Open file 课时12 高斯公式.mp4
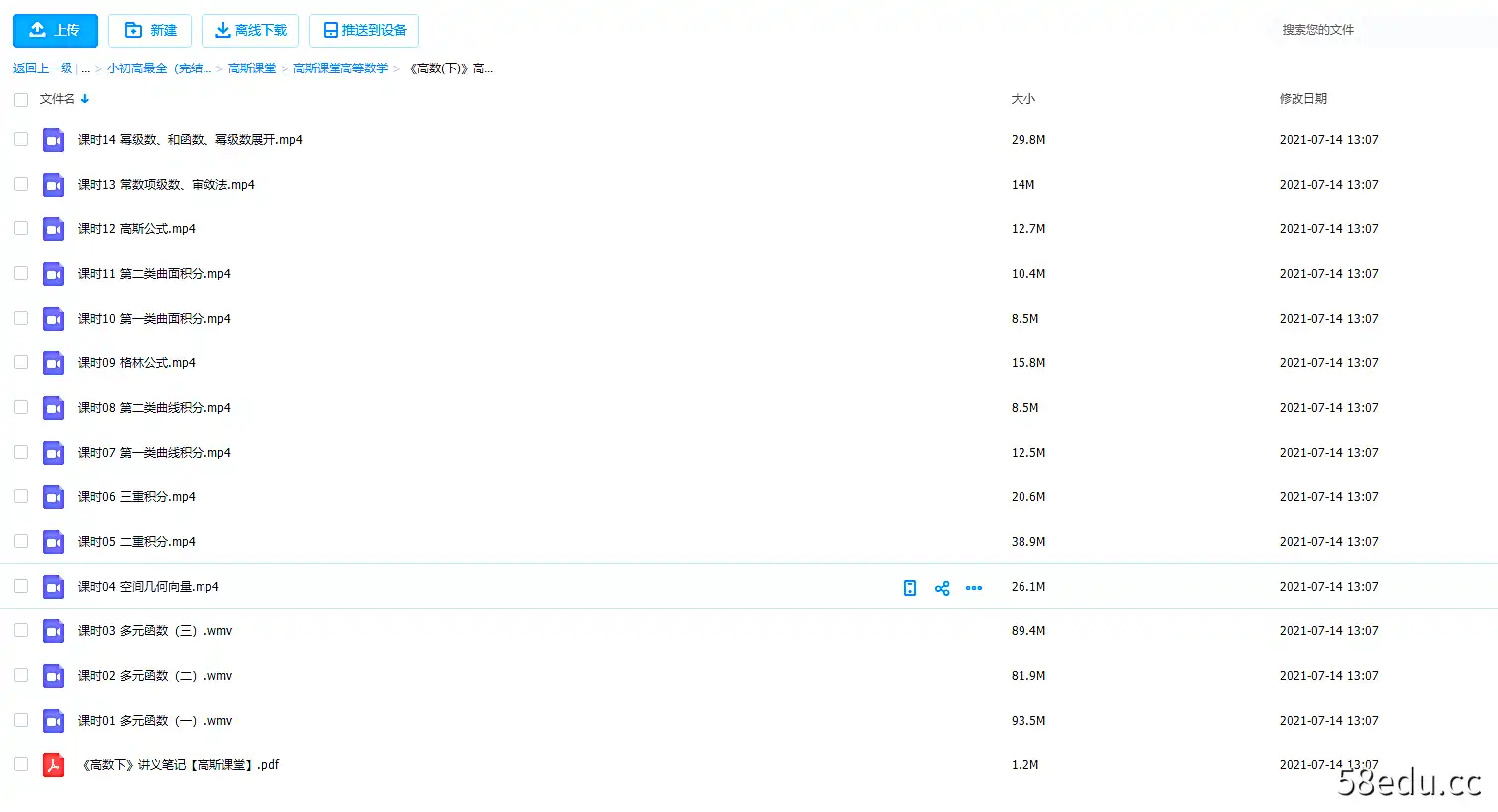This screenshot has height=812, width=1498. click(137, 229)
